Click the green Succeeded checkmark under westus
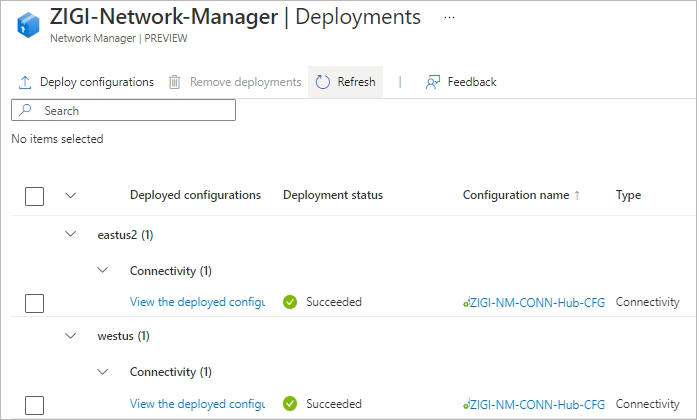The image size is (697, 420). (290, 404)
